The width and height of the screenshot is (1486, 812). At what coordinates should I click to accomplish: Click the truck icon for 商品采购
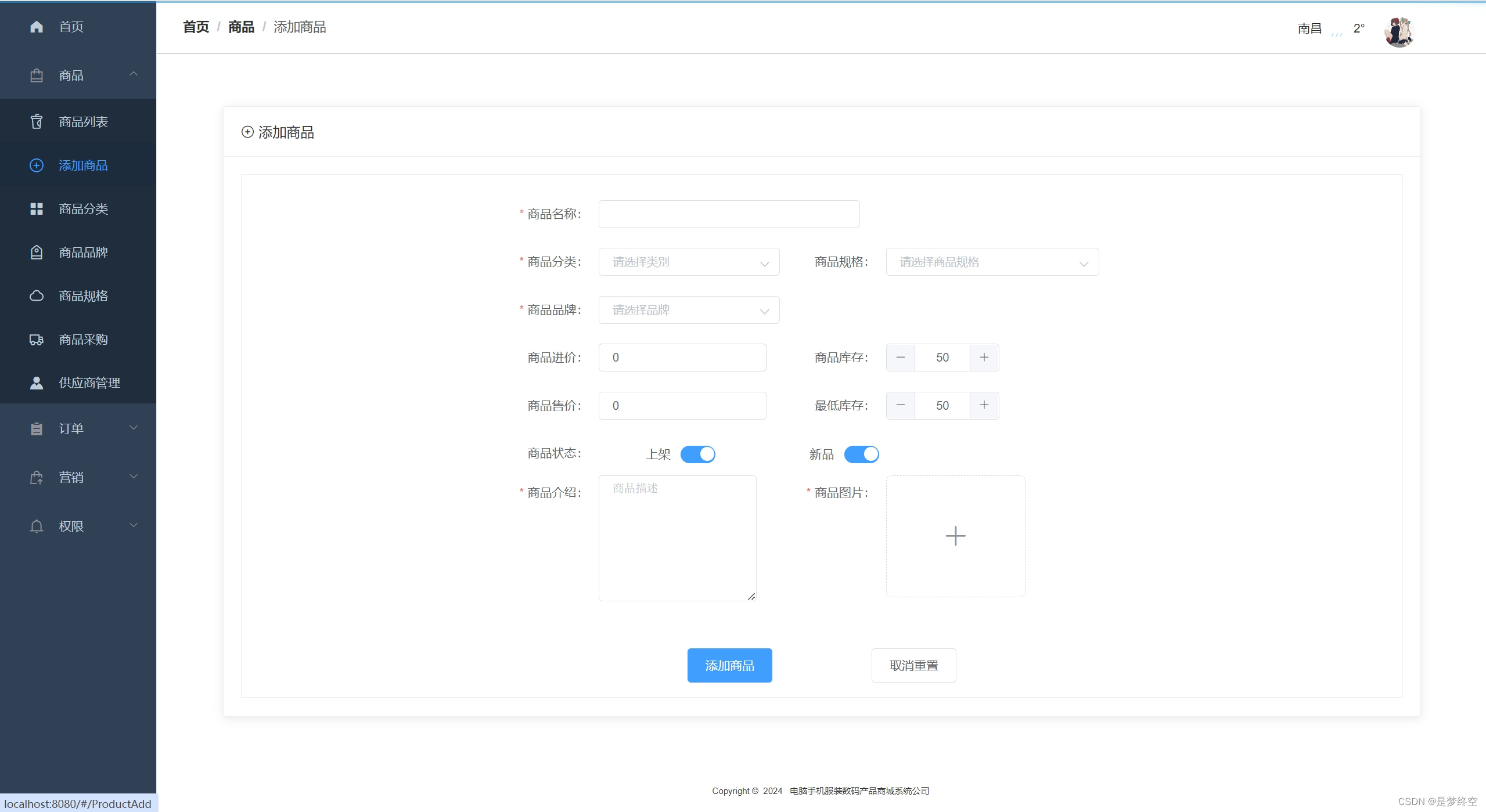(37, 340)
